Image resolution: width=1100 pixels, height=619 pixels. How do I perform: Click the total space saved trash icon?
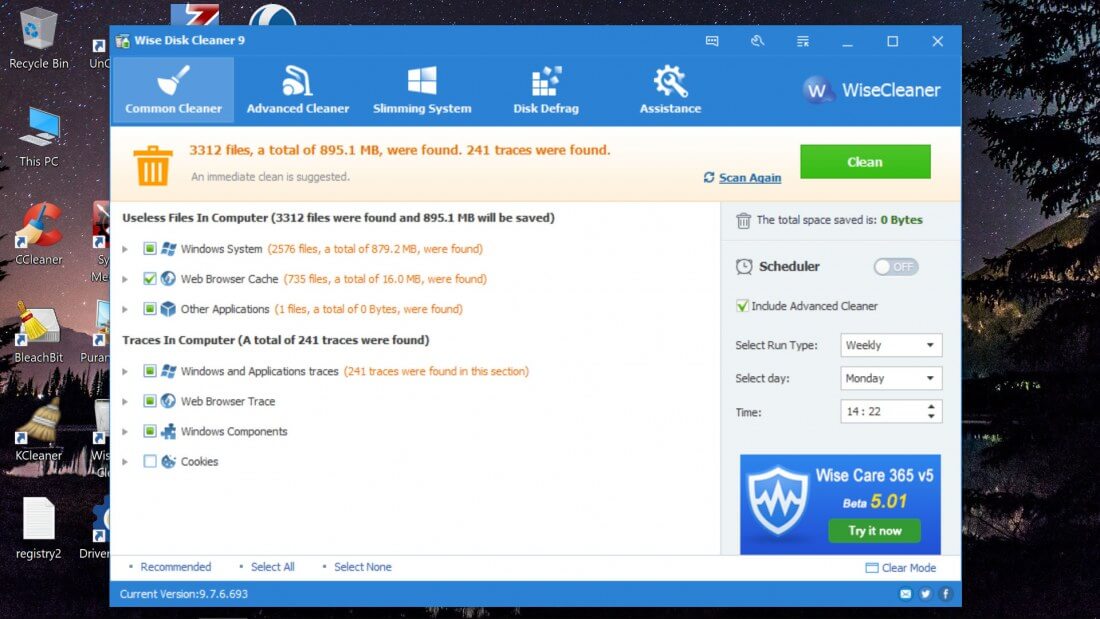pos(744,220)
